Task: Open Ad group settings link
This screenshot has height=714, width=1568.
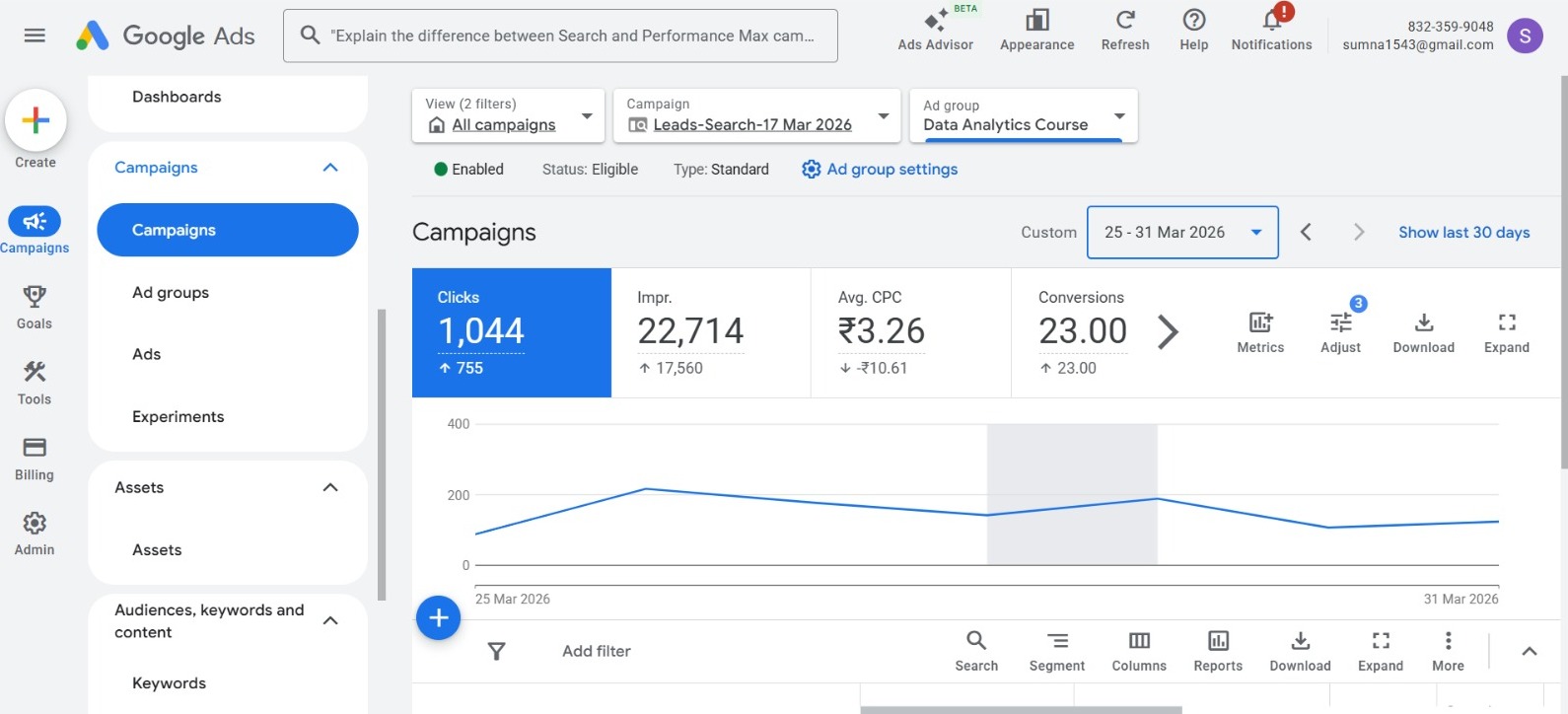Action: pos(880,170)
